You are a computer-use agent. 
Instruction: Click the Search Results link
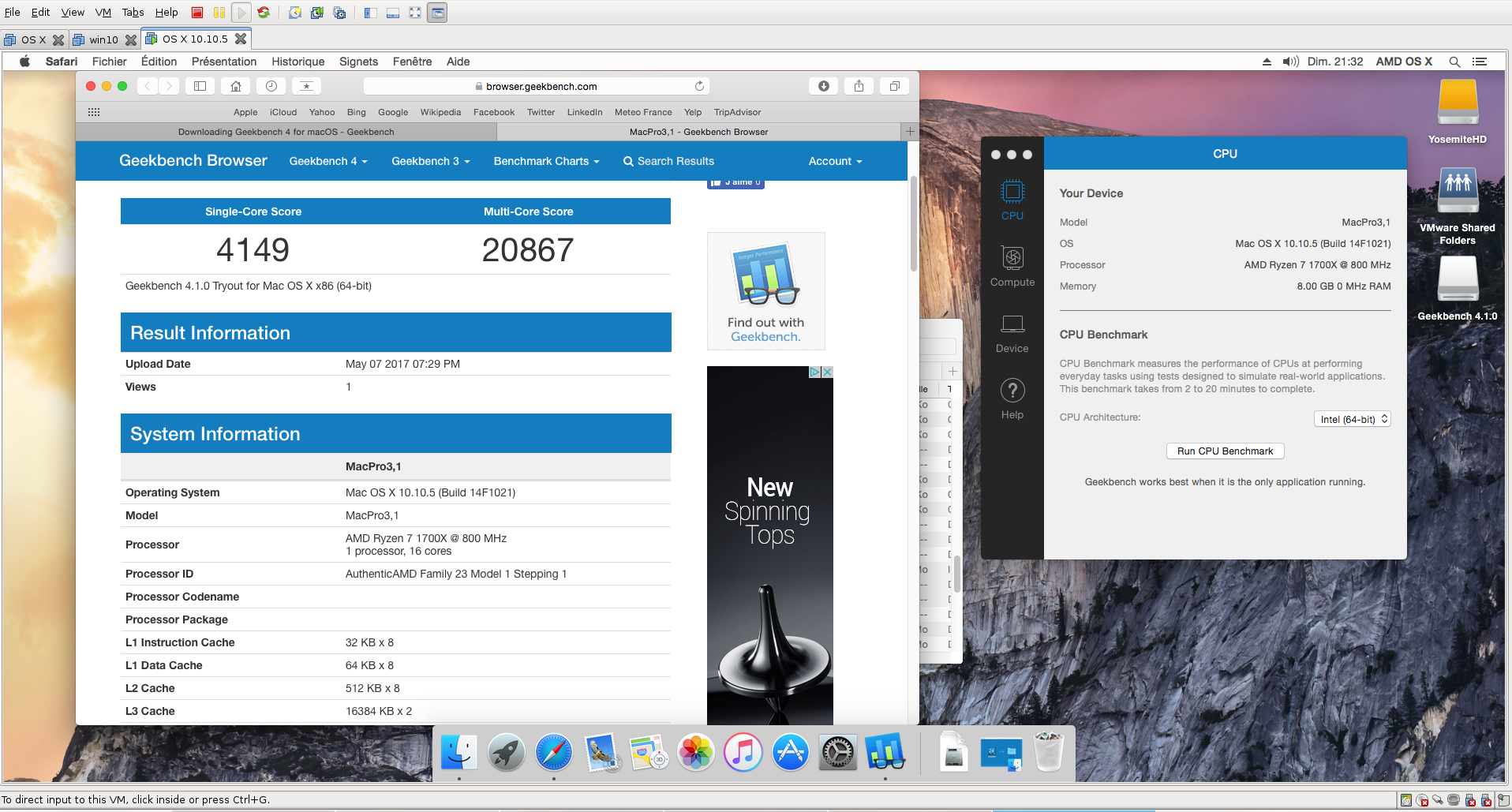[x=668, y=161]
